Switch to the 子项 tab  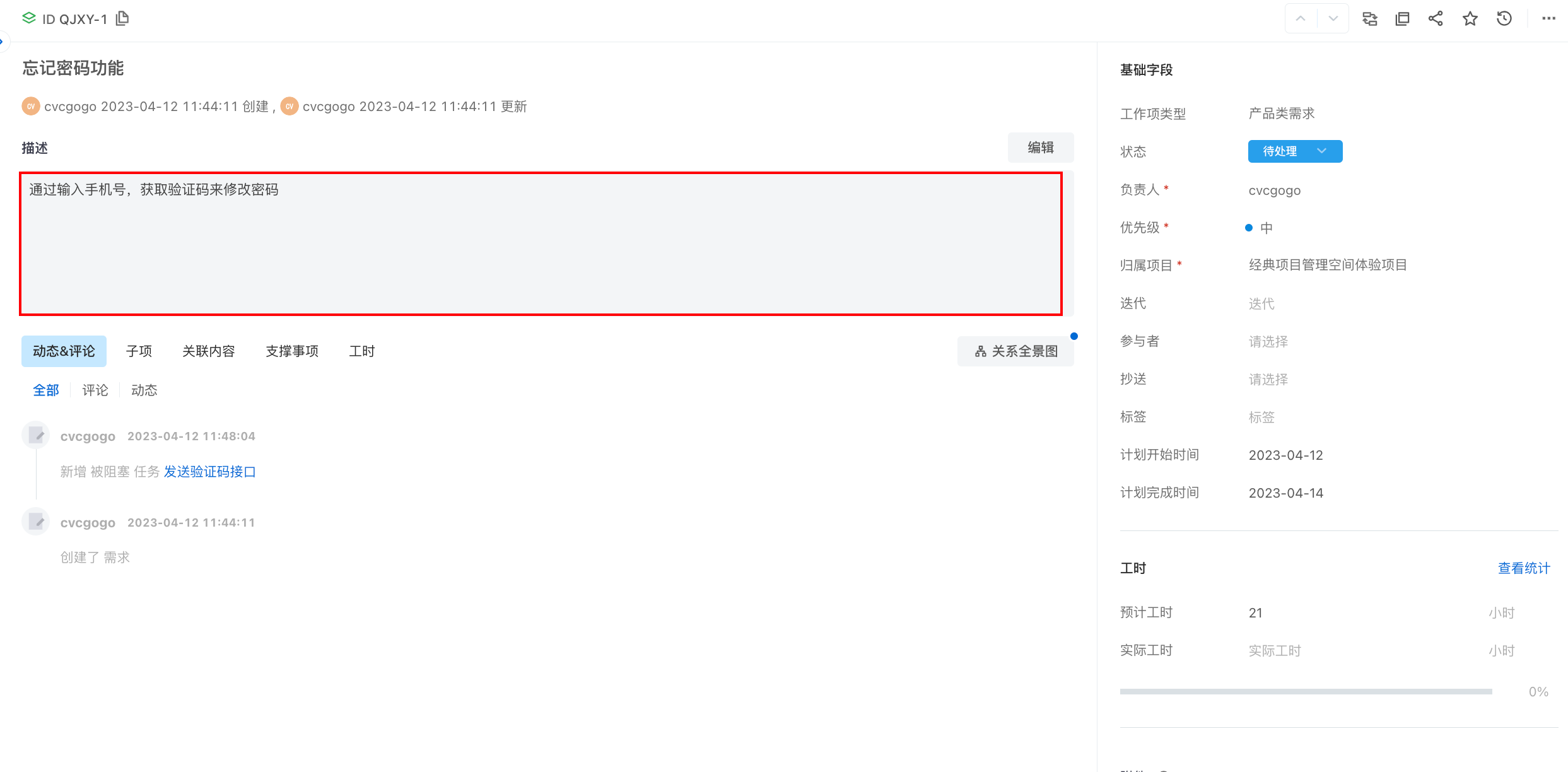pos(139,351)
